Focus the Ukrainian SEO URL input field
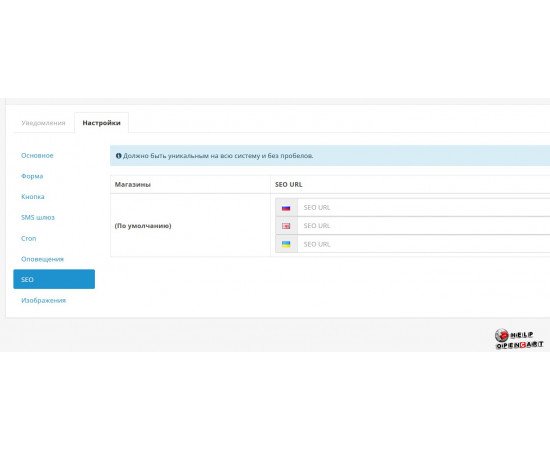Image resolution: width=550 pixels, height=450 pixels. [x=424, y=244]
